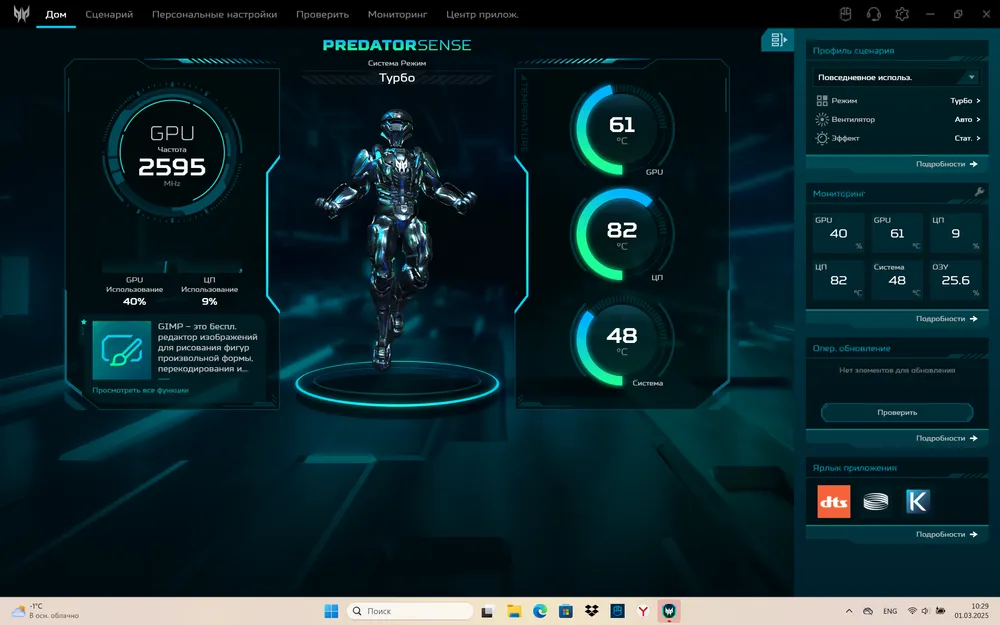Launch the DTS app shortcut
Image resolution: width=1000 pixels, height=625 pixels.
coord(834,501)
